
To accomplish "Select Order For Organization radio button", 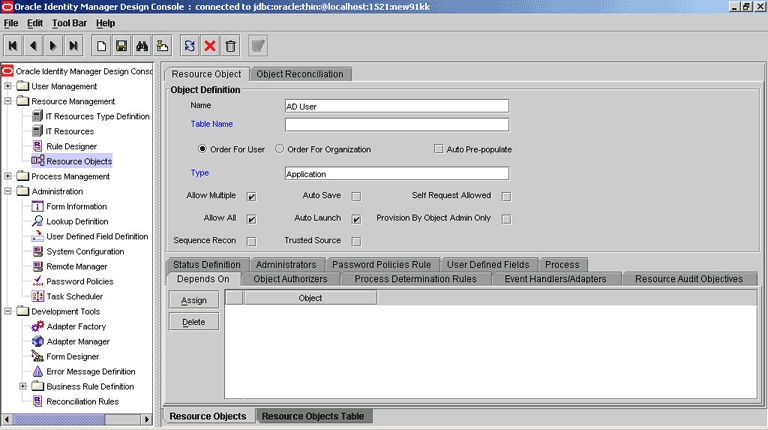I will click(280, 149).
